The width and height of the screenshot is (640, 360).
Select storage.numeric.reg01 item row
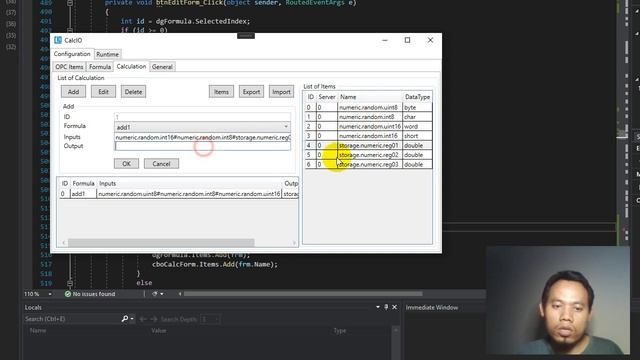[x=368, y=145]
